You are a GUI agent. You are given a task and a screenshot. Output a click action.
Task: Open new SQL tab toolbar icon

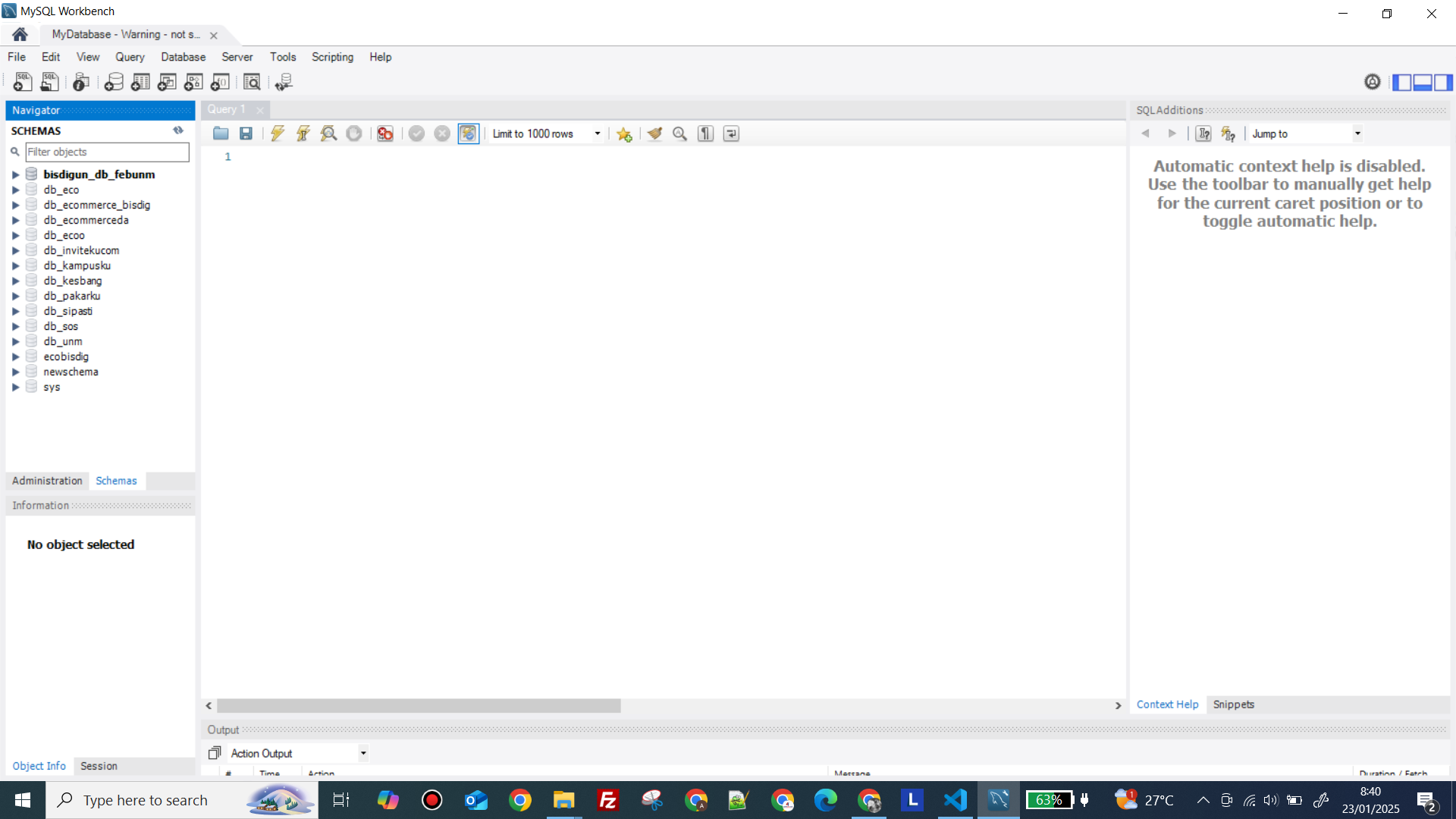point(22,82)
